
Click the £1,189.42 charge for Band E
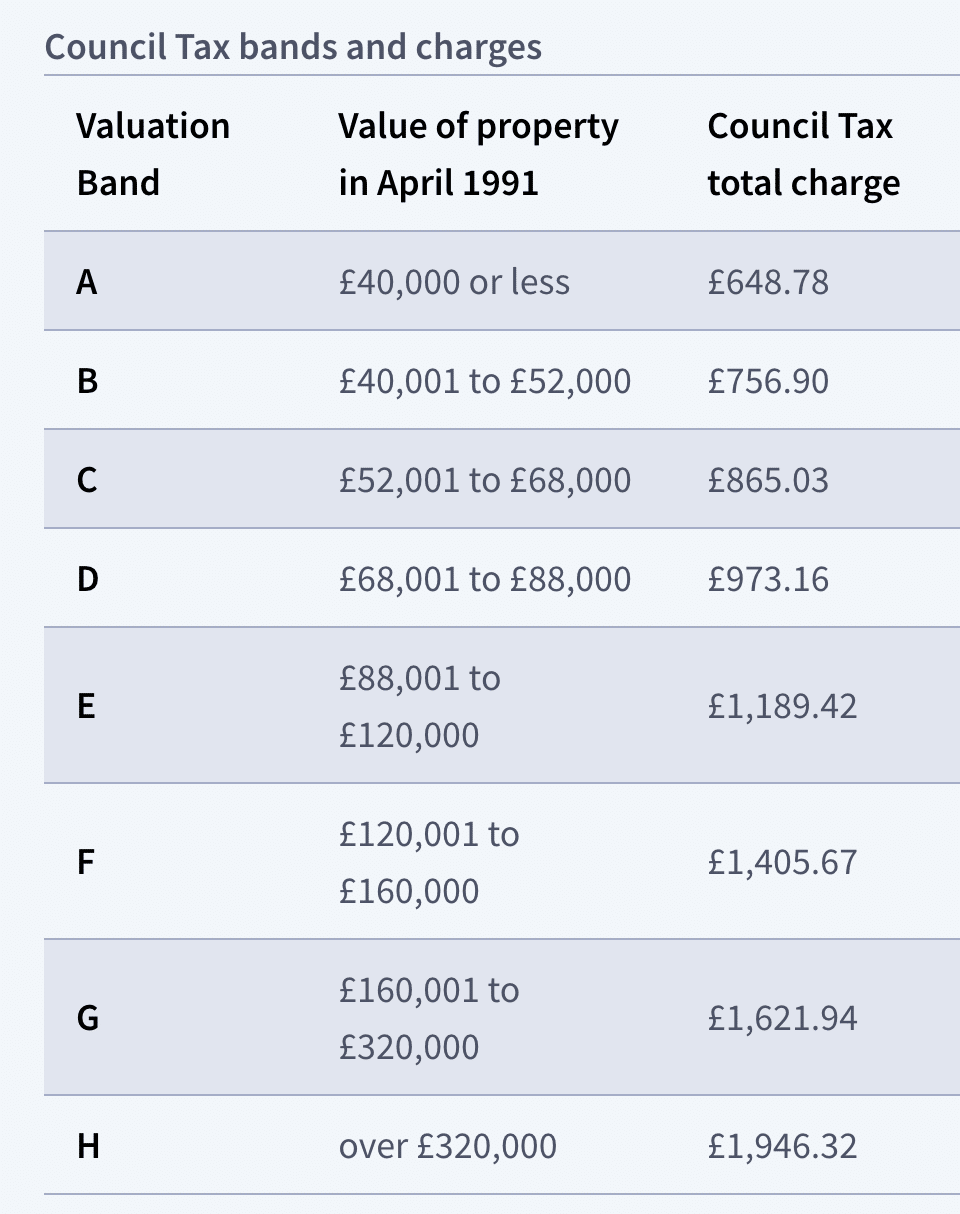click(x=782, y=707)
